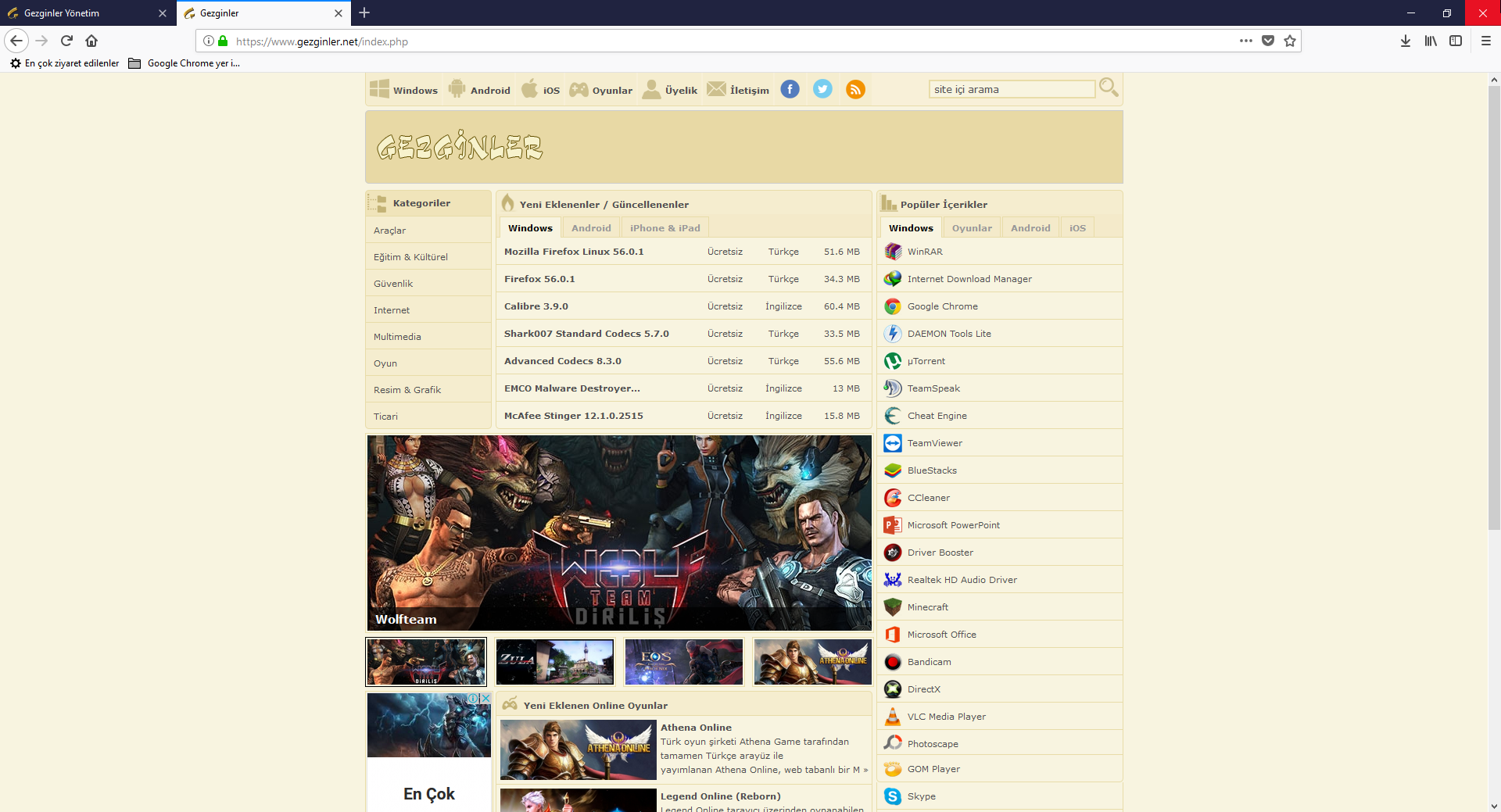
Task: Open the iOS menu in site navigation
Action: pos(540,90)
